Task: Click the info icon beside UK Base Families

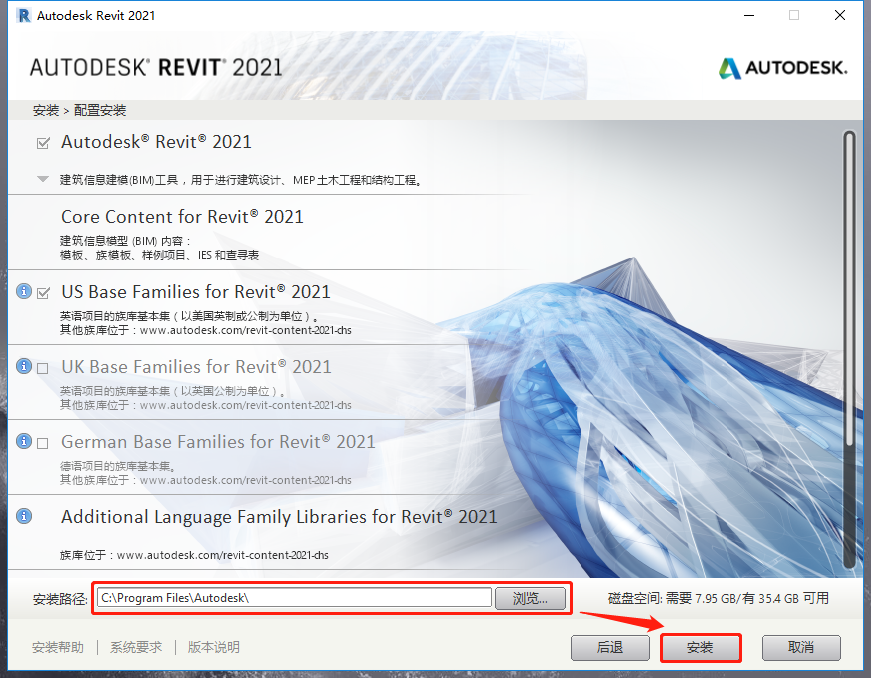Action: click(x=24, y=366)
